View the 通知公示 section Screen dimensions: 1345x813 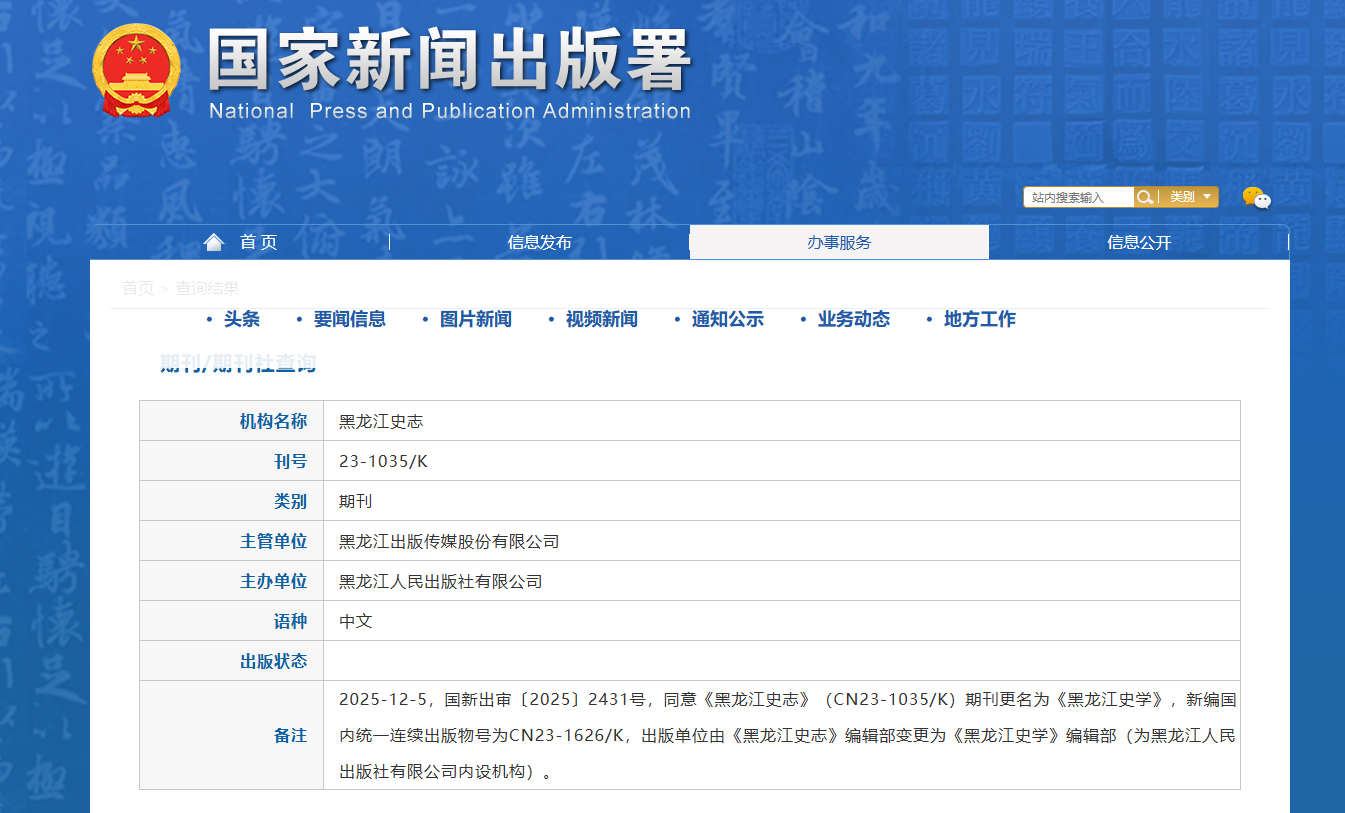point(727,319)
